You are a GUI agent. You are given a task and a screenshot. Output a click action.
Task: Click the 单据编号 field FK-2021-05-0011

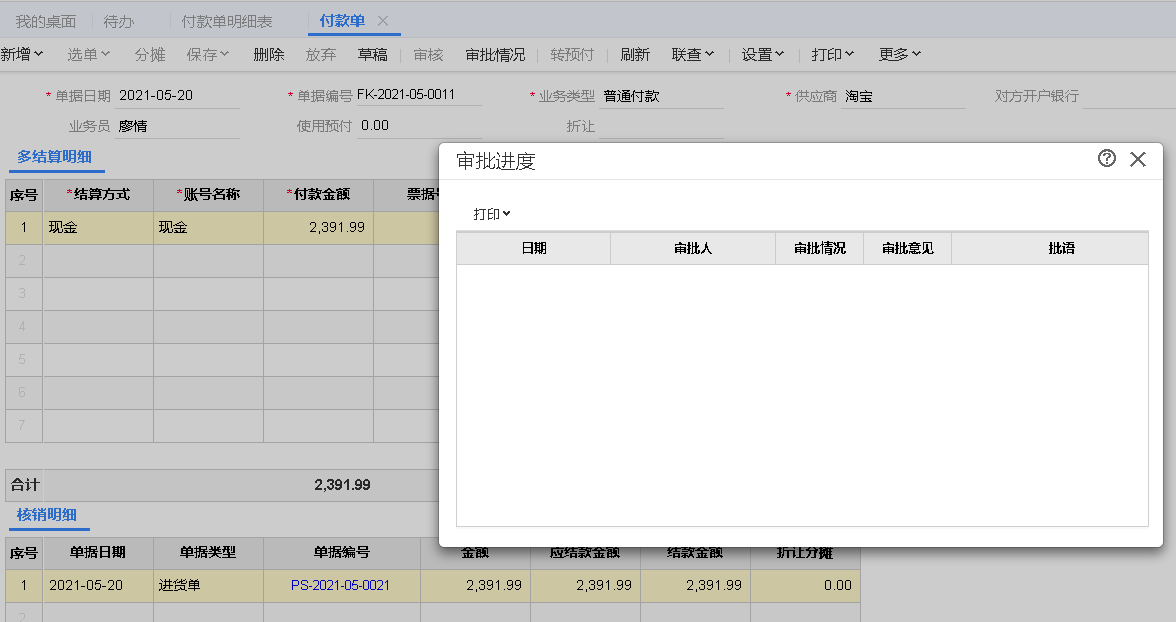tap(418, 95)
